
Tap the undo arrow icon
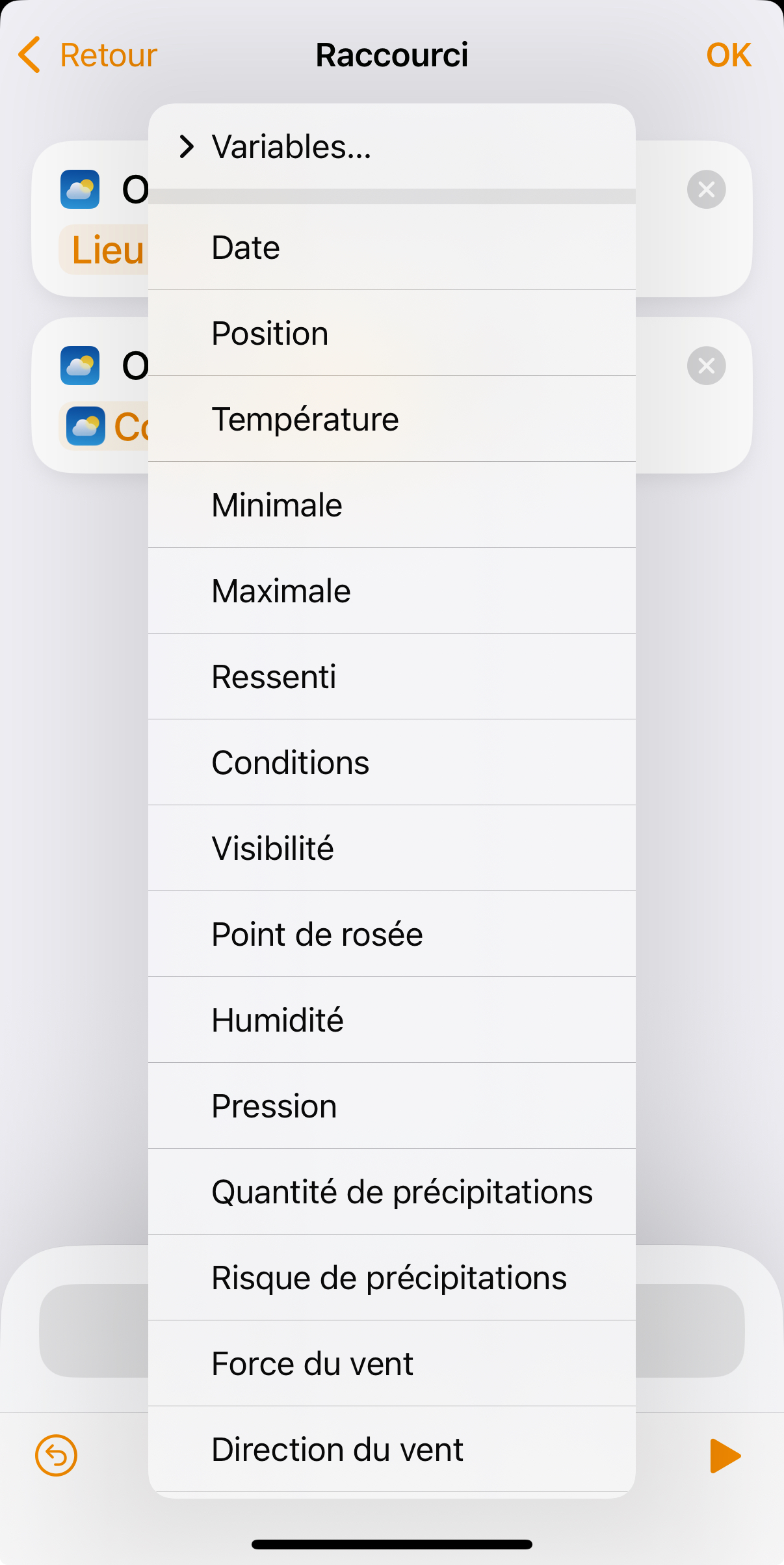(56, 1456)
